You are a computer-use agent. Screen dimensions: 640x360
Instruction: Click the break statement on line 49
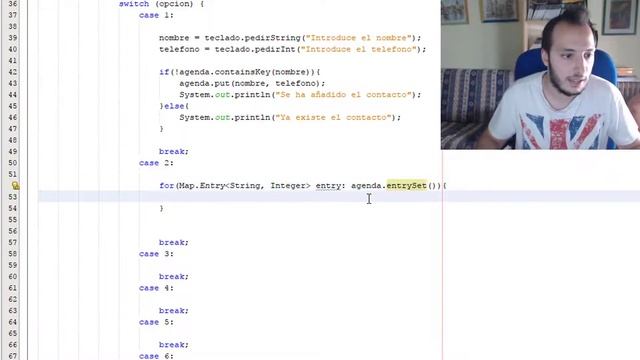[174, 151]
